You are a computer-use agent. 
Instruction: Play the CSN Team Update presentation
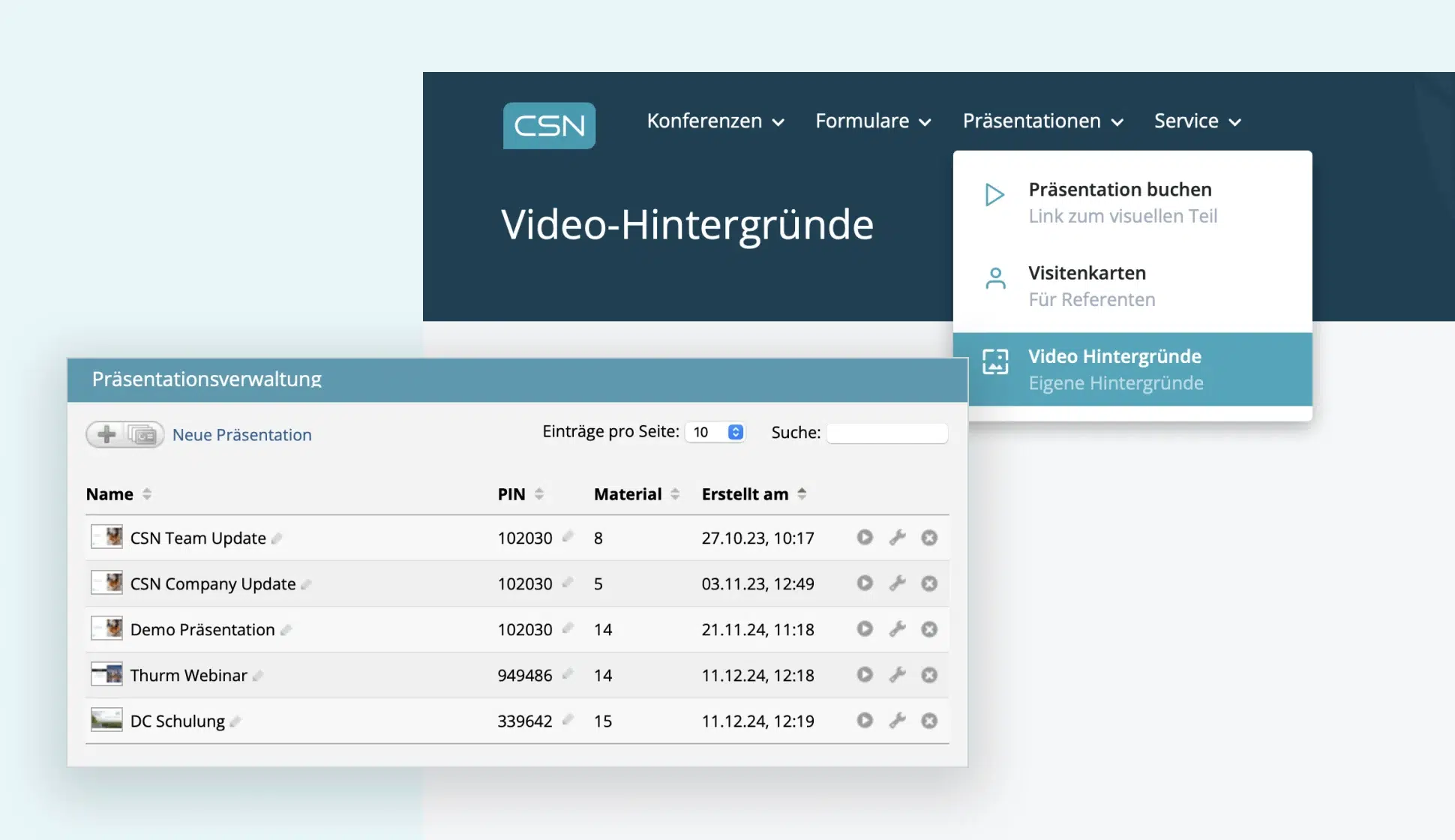coord(865,538)
